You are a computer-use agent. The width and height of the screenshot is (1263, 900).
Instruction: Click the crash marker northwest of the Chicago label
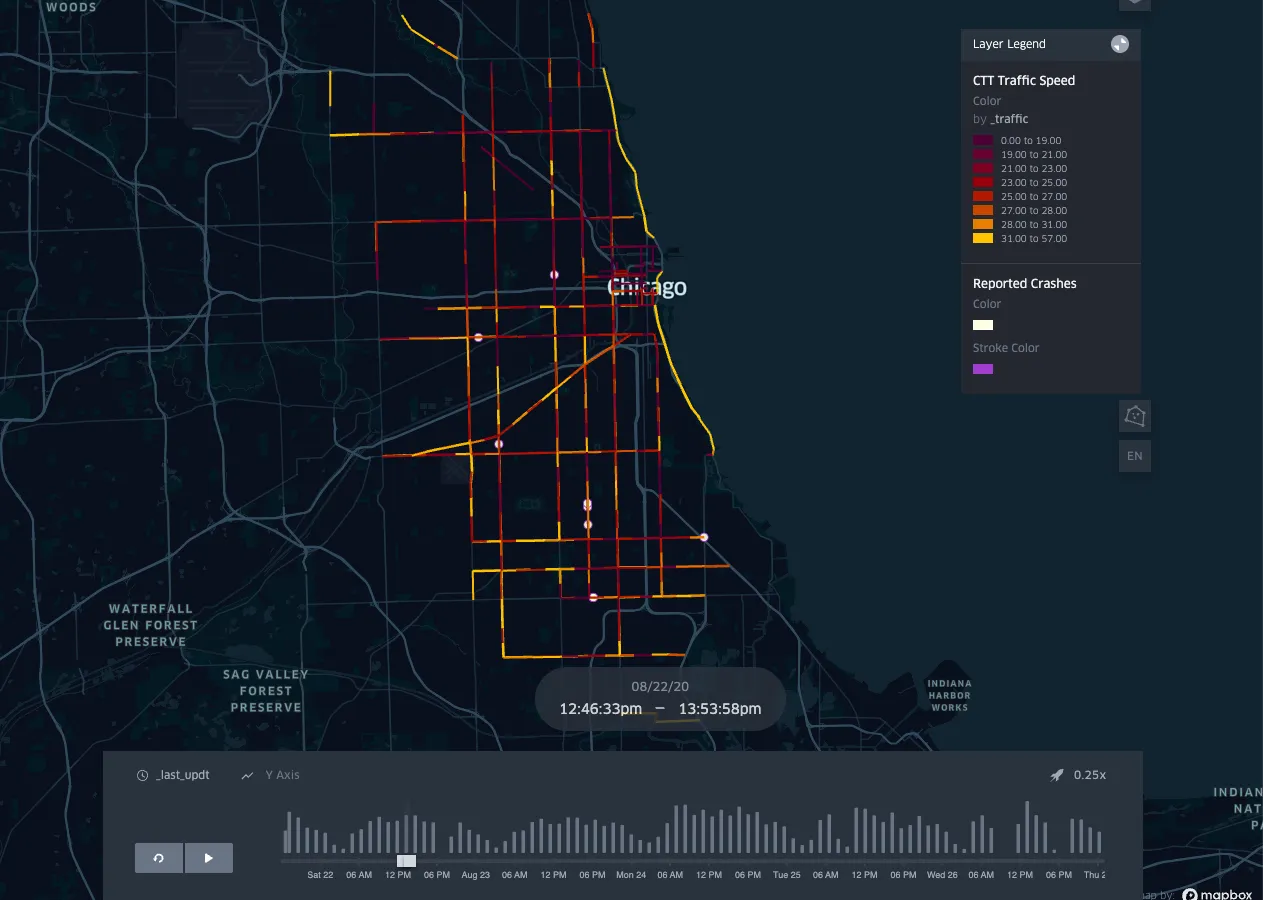554,274
